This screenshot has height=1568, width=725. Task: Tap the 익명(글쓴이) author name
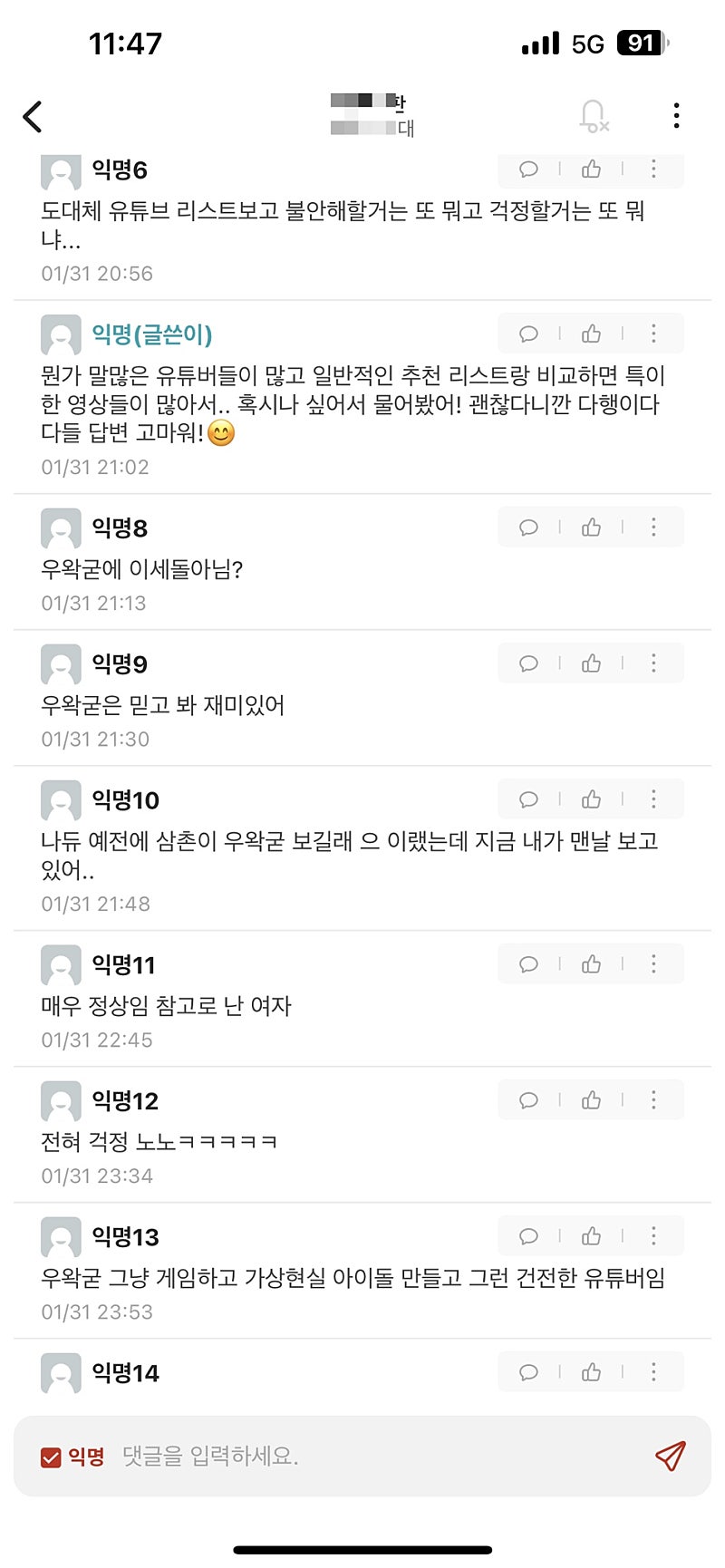152,334
